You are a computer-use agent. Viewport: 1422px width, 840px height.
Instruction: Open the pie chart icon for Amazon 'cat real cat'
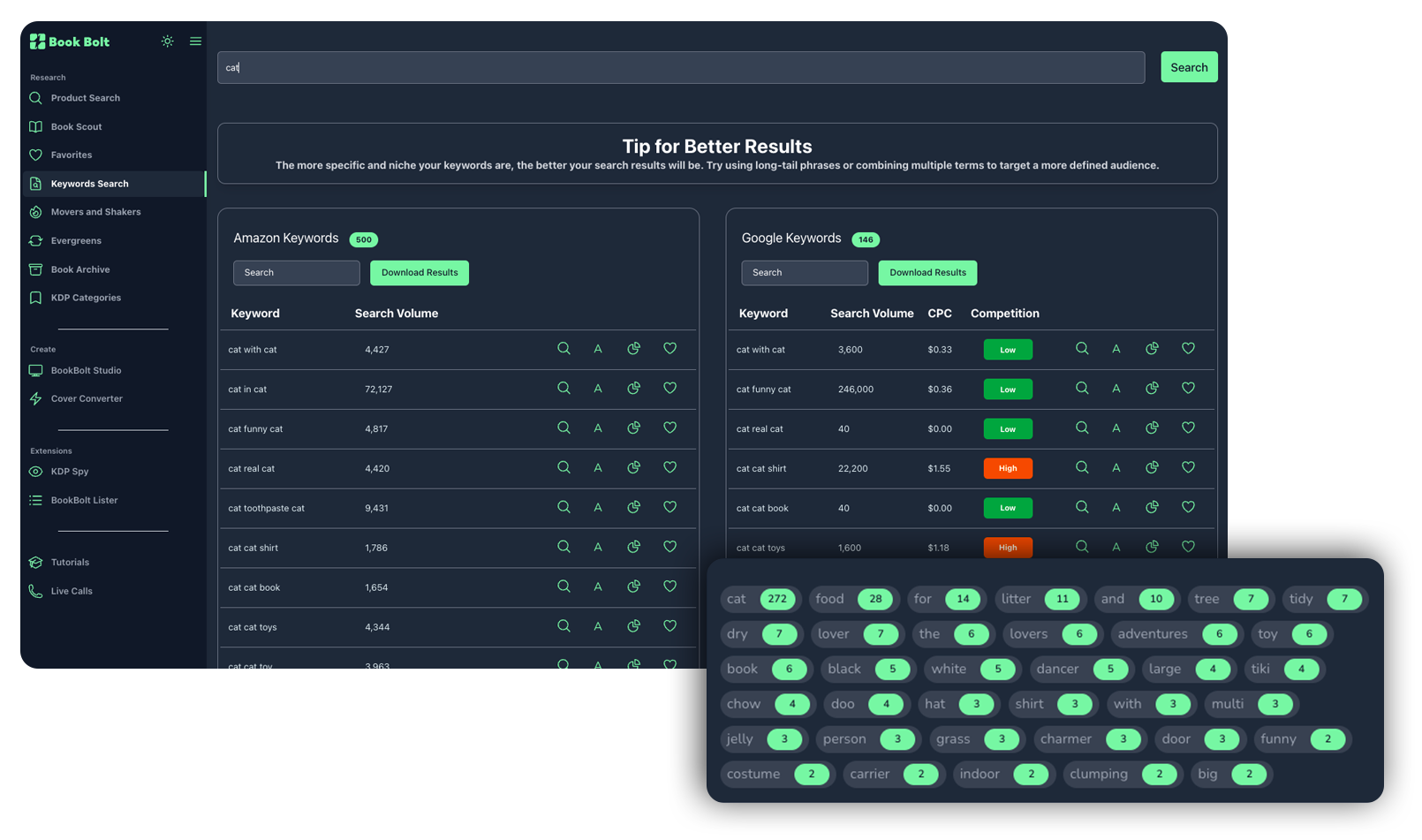tap(633, 468)
